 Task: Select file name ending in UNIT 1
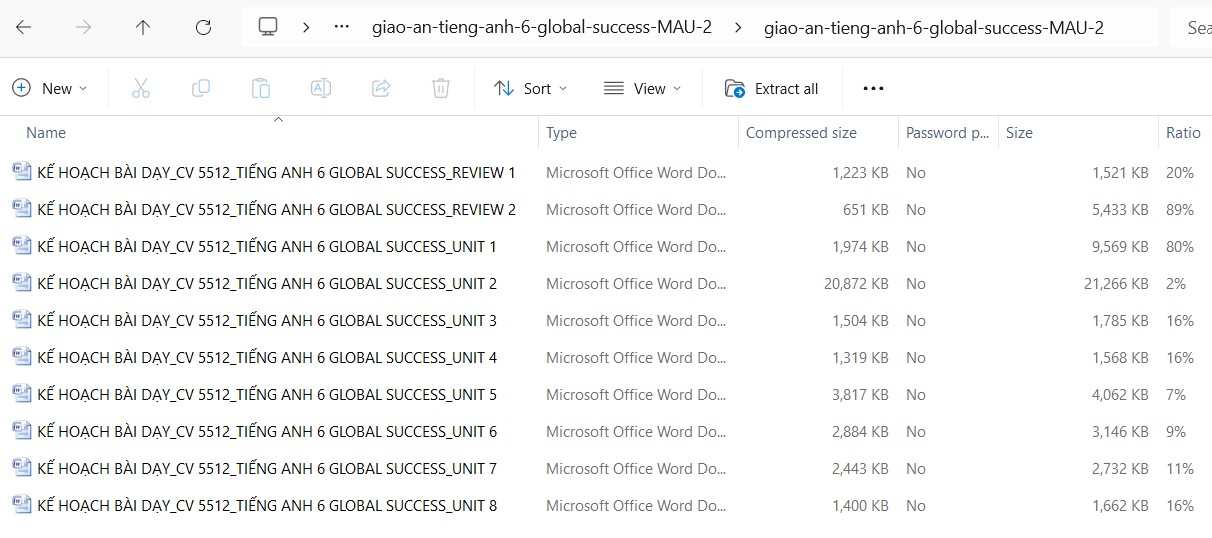267,246
